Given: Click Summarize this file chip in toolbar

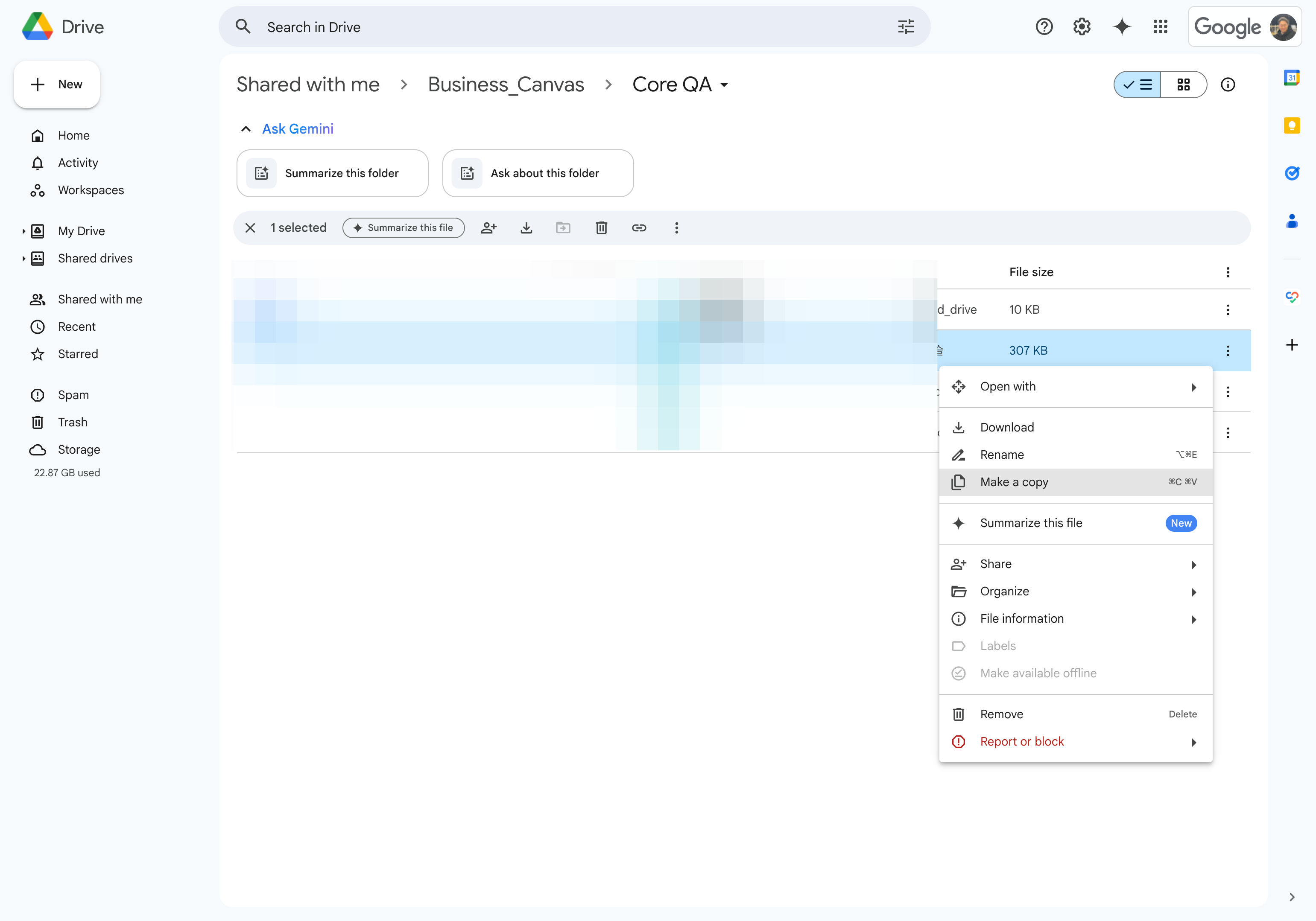Looking at the screenshot, I should click(x=404, y=228).
